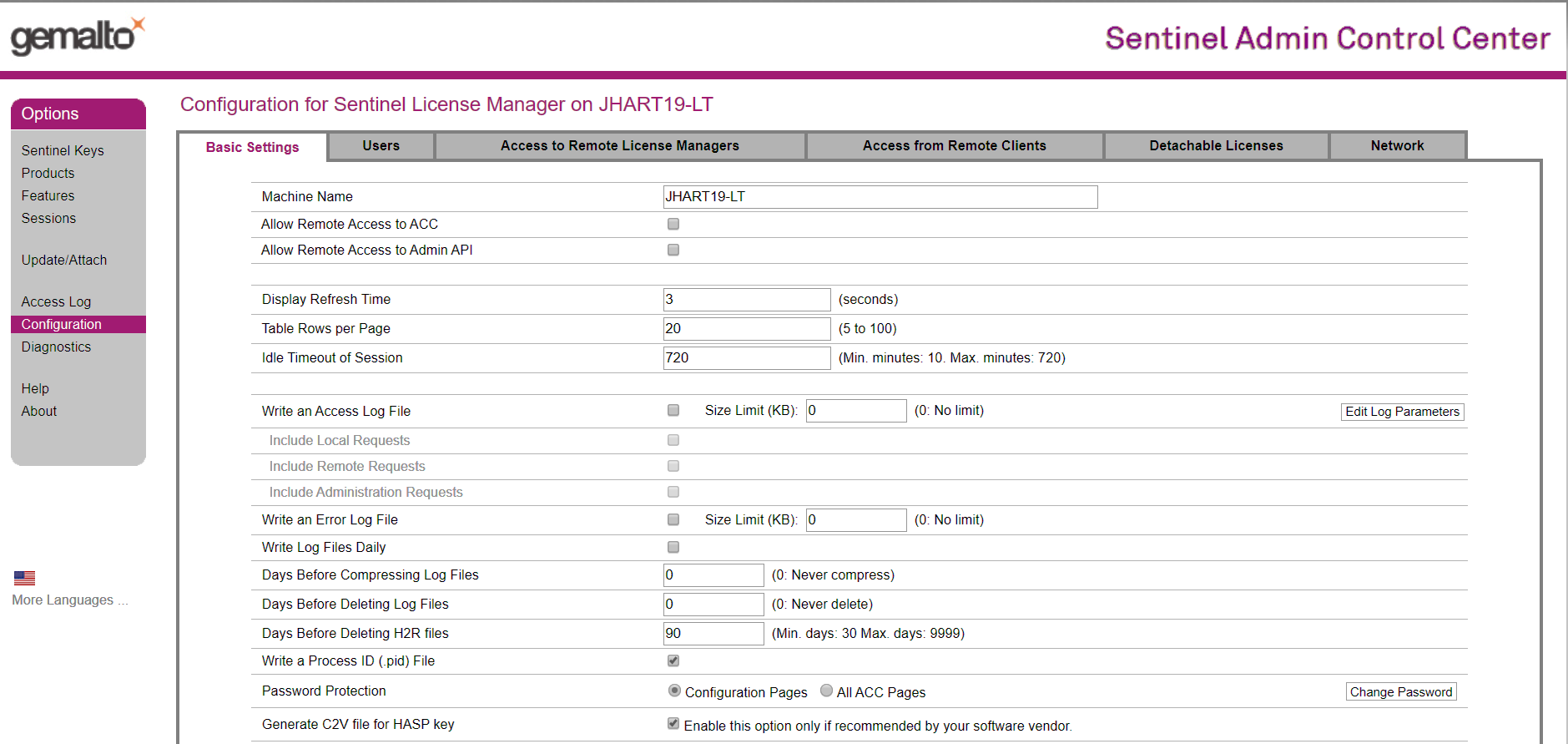Viewport: 1568px width, 744px height.
Task: Enable Allow Remote Access to Admin API
Action: (x=673, y=250)
